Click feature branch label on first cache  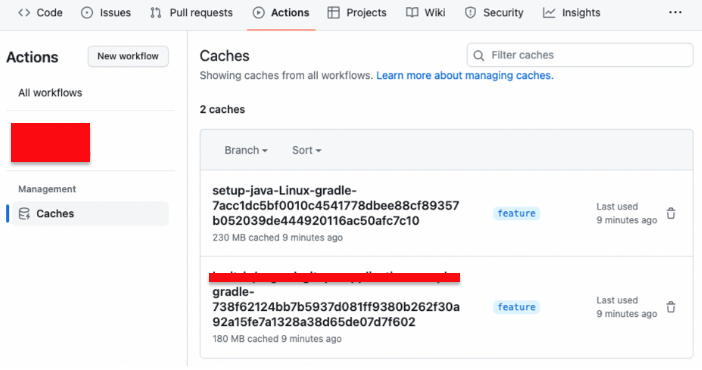pyautogui.click(x=516, y=213)
